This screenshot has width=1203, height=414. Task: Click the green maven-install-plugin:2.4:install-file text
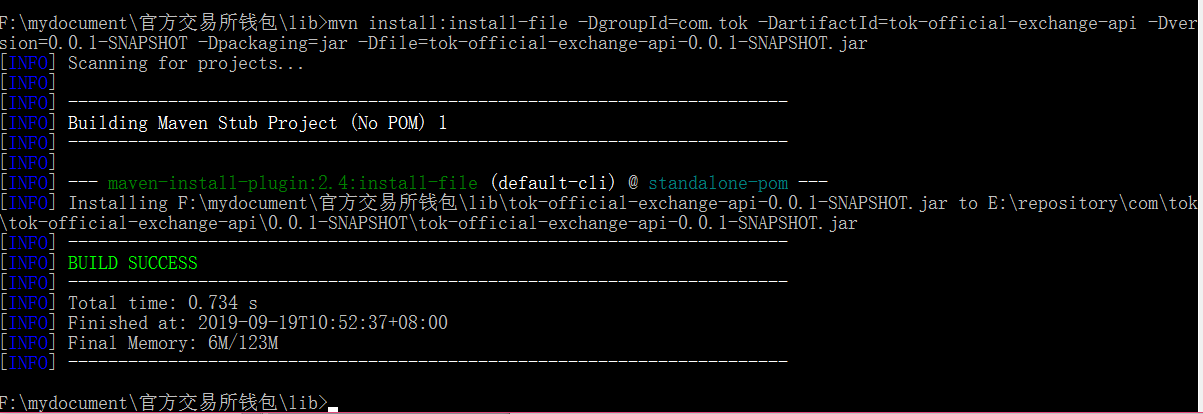pos(294,183)
